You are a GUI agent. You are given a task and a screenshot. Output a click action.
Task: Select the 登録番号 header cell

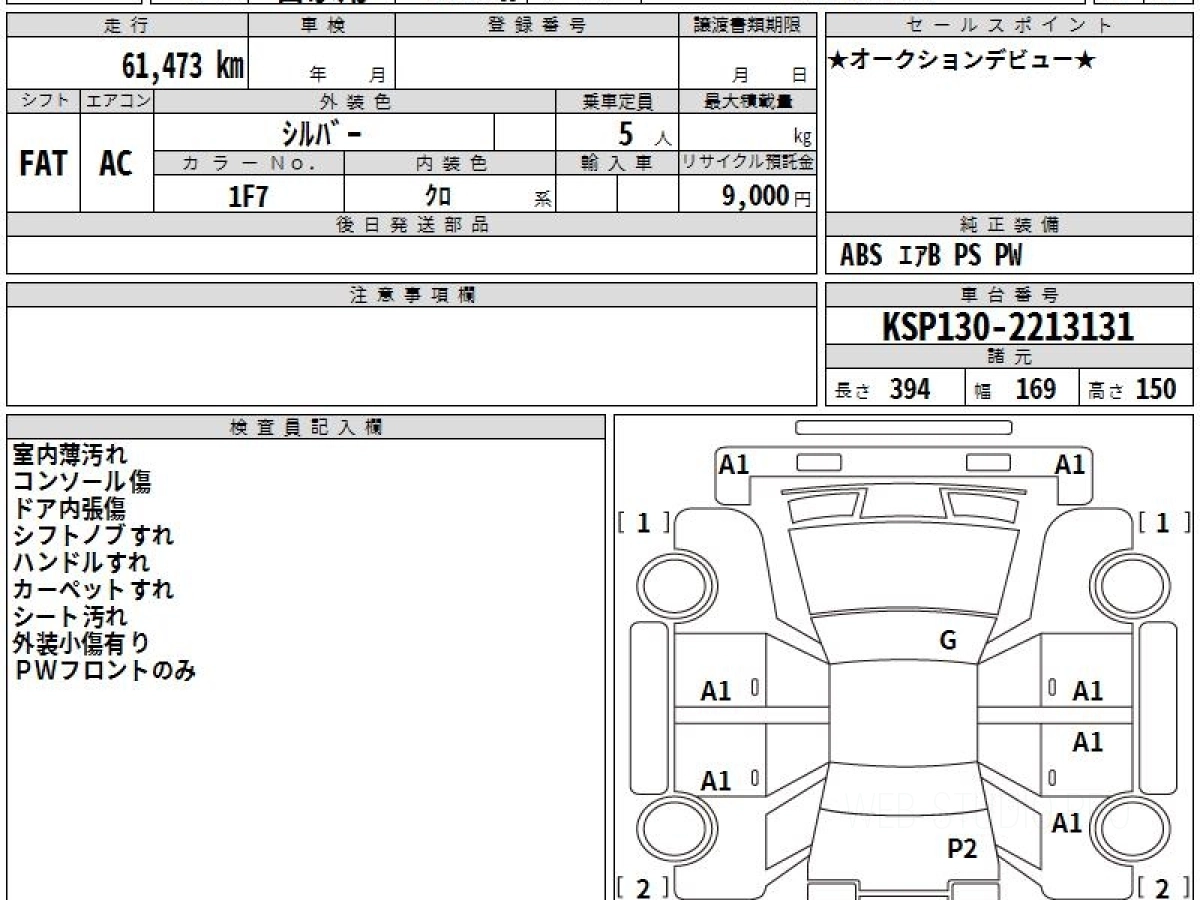click(x=537, y=26)
